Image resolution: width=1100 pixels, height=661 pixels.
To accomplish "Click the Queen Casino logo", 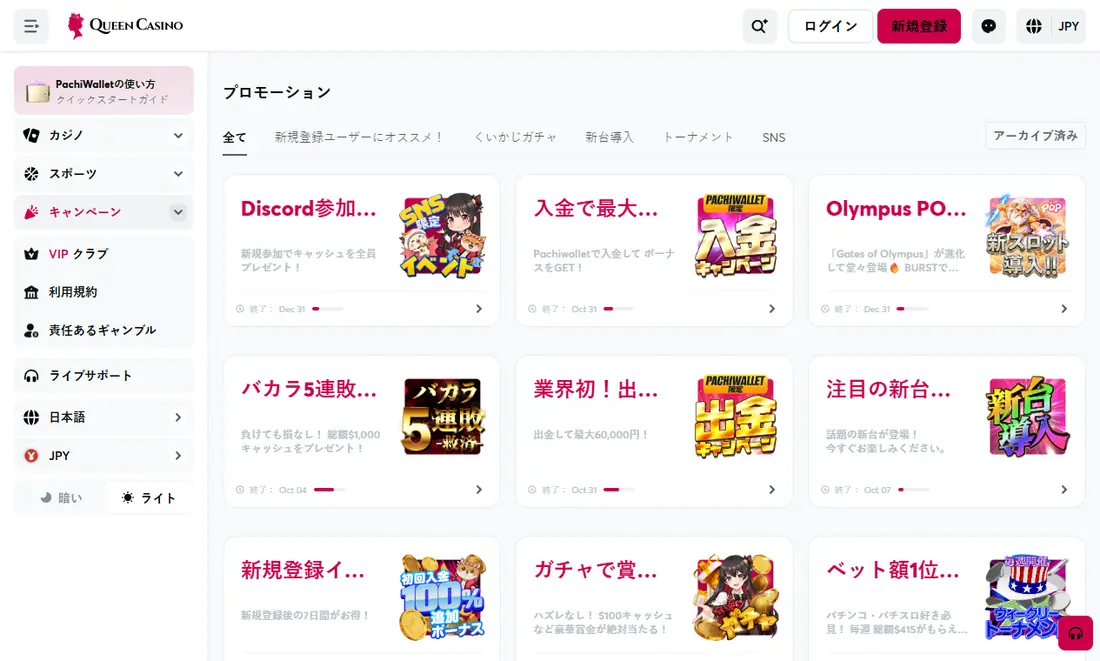I will coord(125,25).
